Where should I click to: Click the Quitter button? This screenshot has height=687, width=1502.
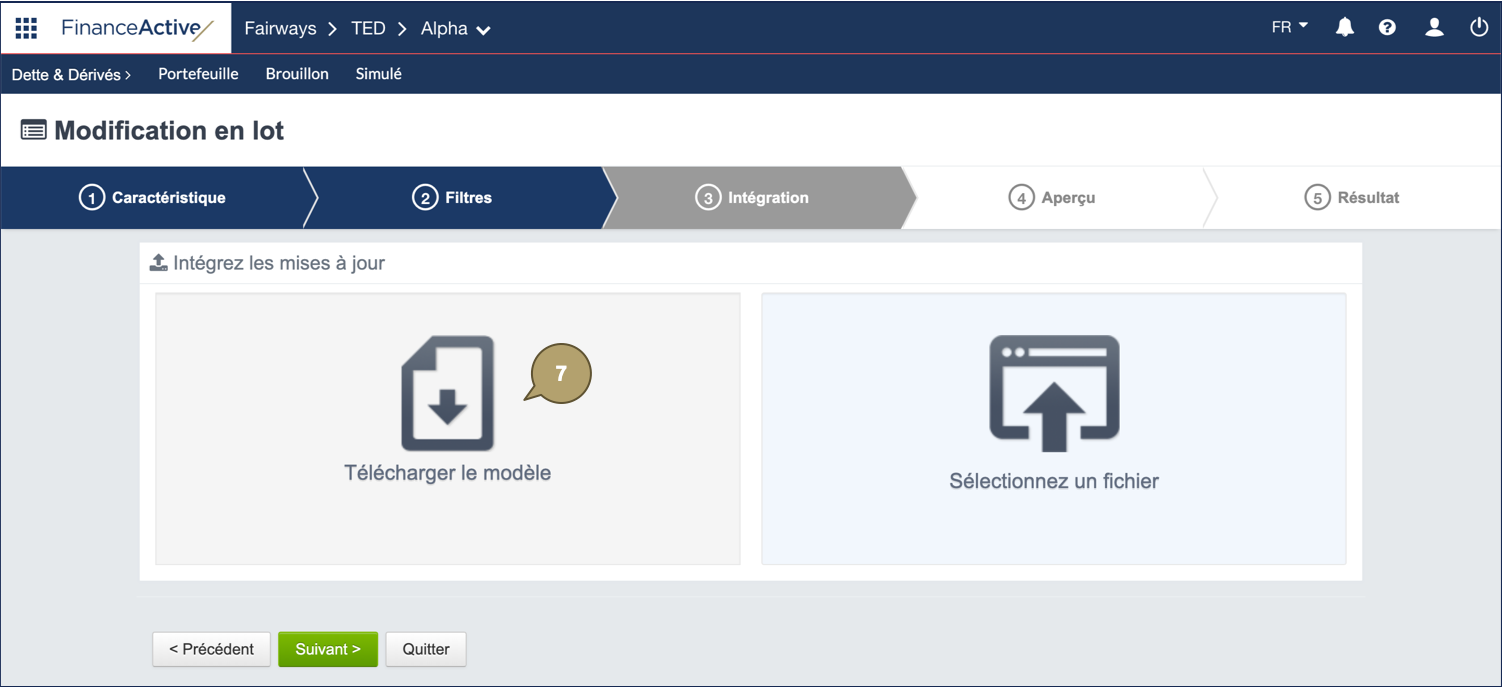point(425,649)
